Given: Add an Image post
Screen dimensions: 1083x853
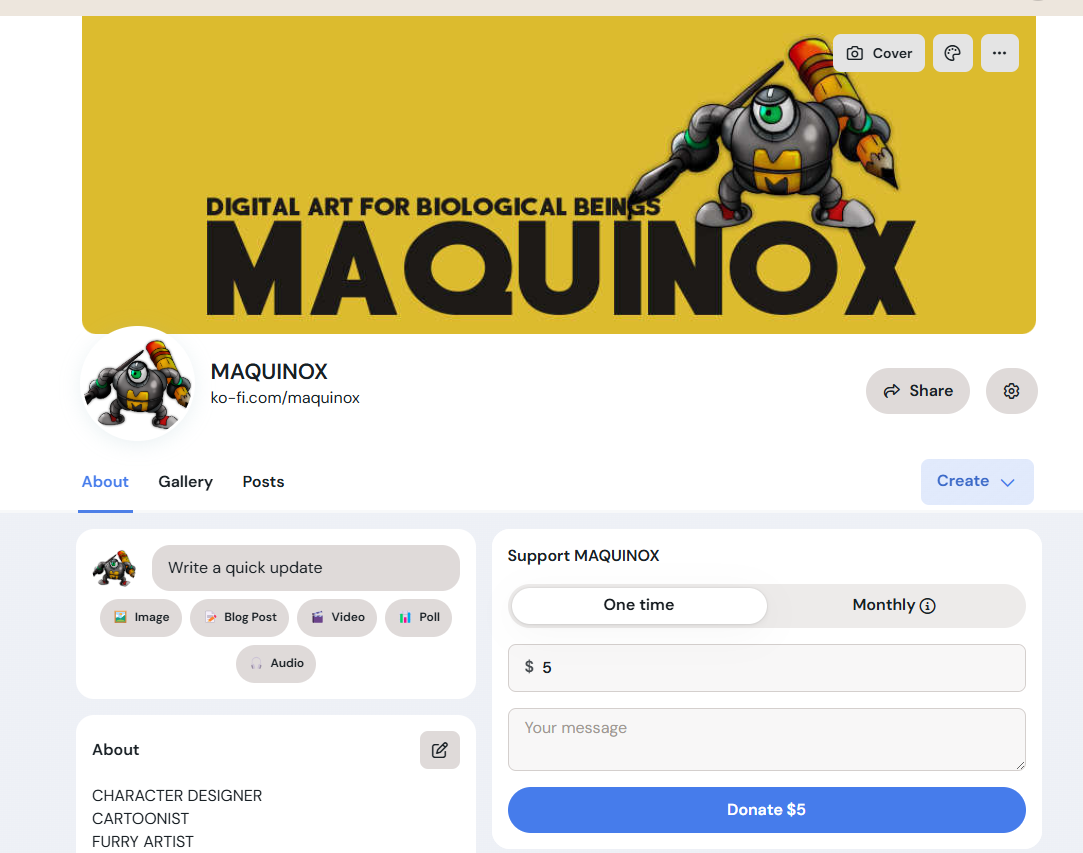Looking at the screenshot, I should [x=141, y=617].
